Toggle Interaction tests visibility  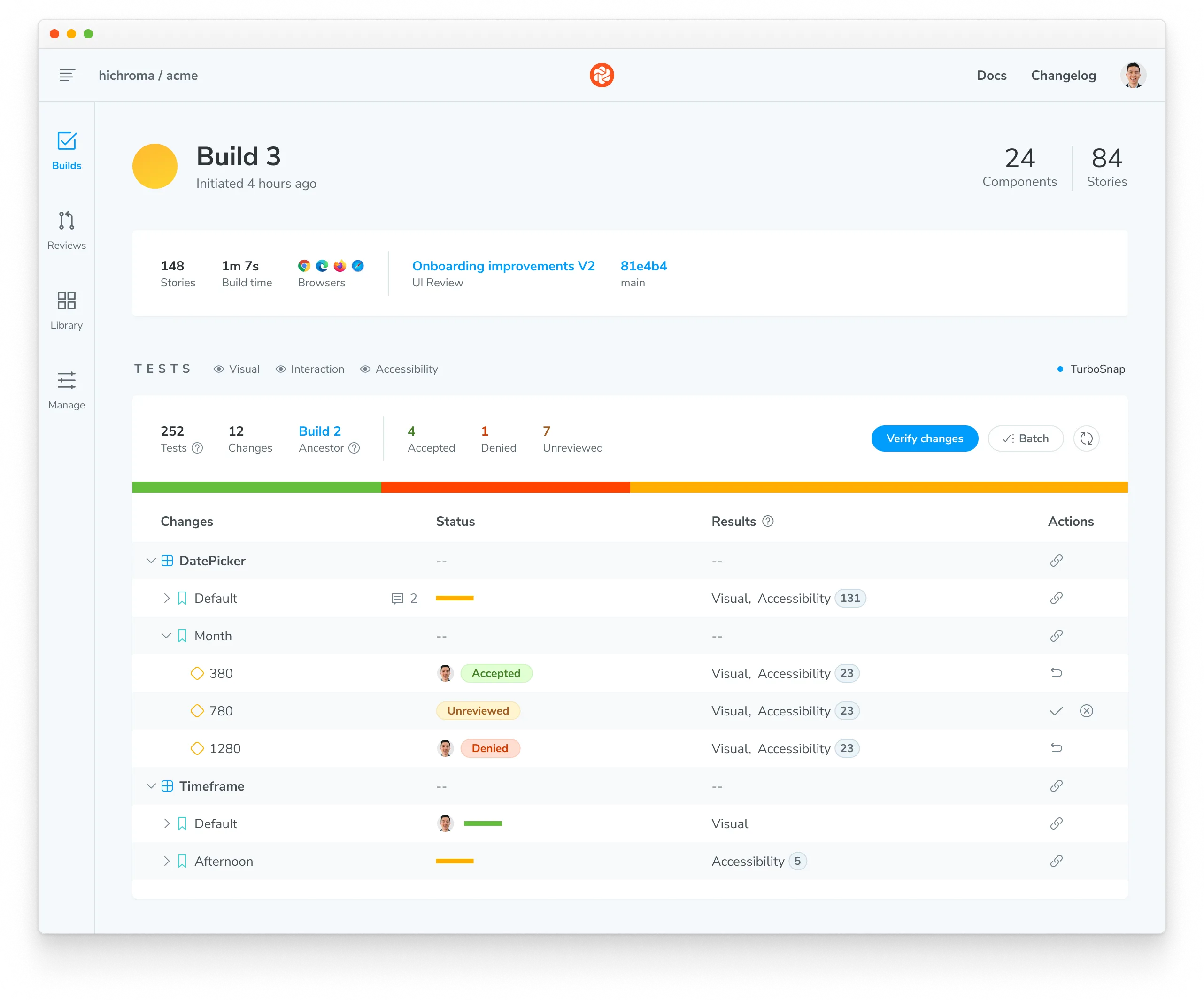pyautogui.click(x=310, y=369)
